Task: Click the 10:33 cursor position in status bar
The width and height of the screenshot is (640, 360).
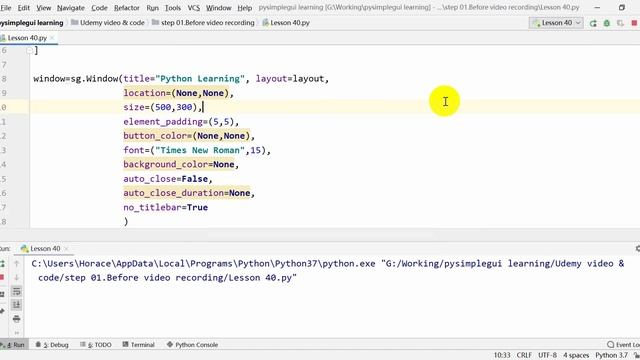Action: click(502, 356)
